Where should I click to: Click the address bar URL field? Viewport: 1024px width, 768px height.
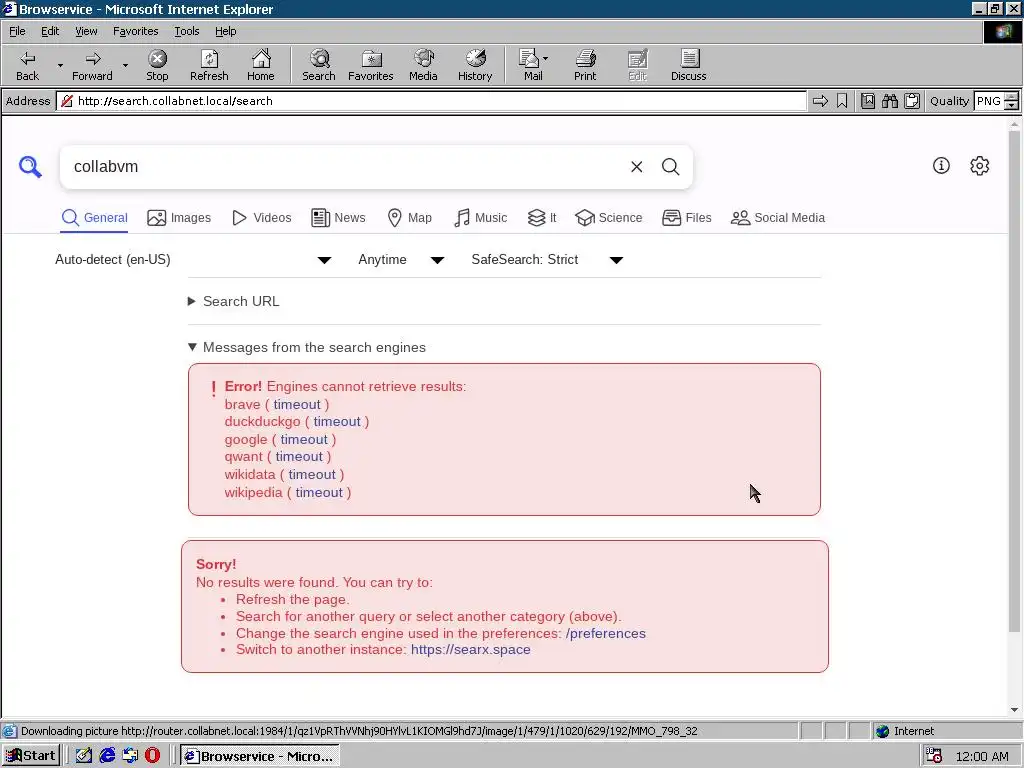[x=431, y=101]
